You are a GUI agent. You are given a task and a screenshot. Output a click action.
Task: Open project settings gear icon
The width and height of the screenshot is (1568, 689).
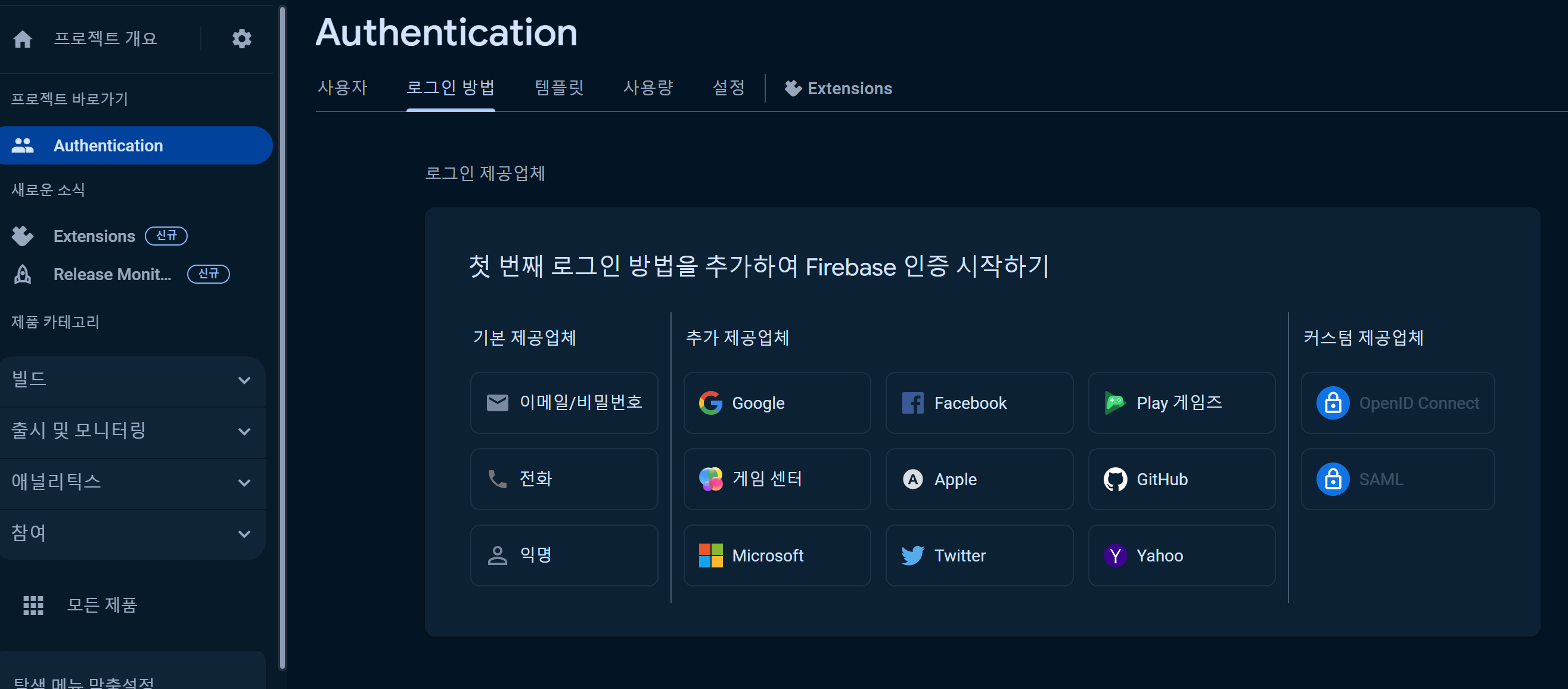point(241,39)
